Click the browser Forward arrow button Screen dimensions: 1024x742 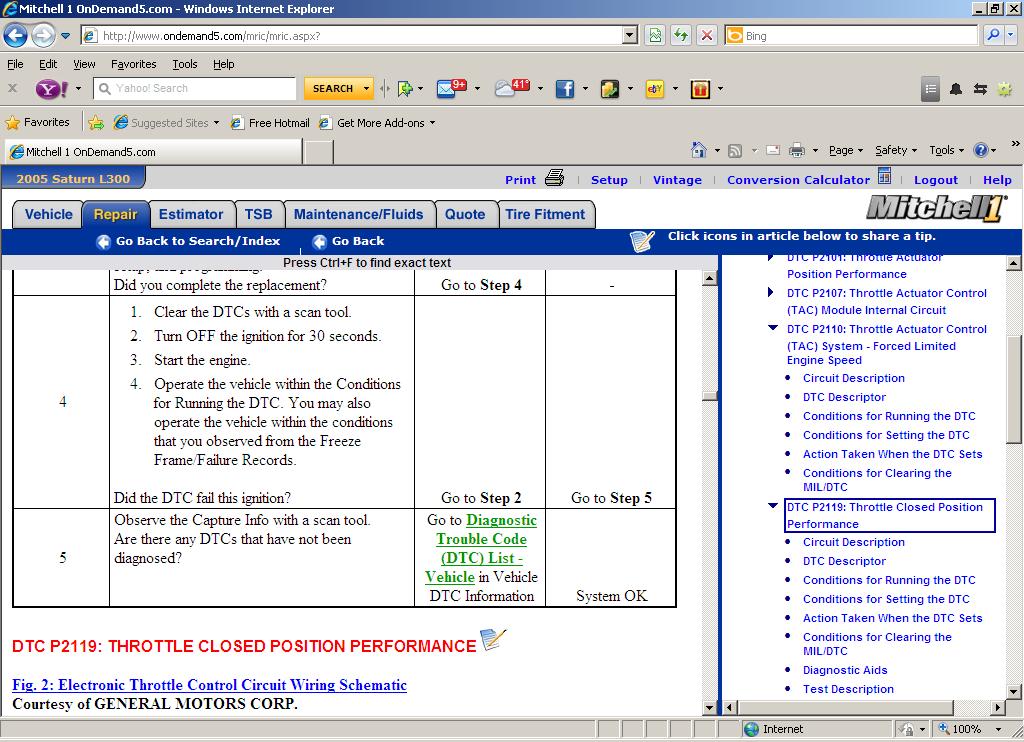click(43, 35)
